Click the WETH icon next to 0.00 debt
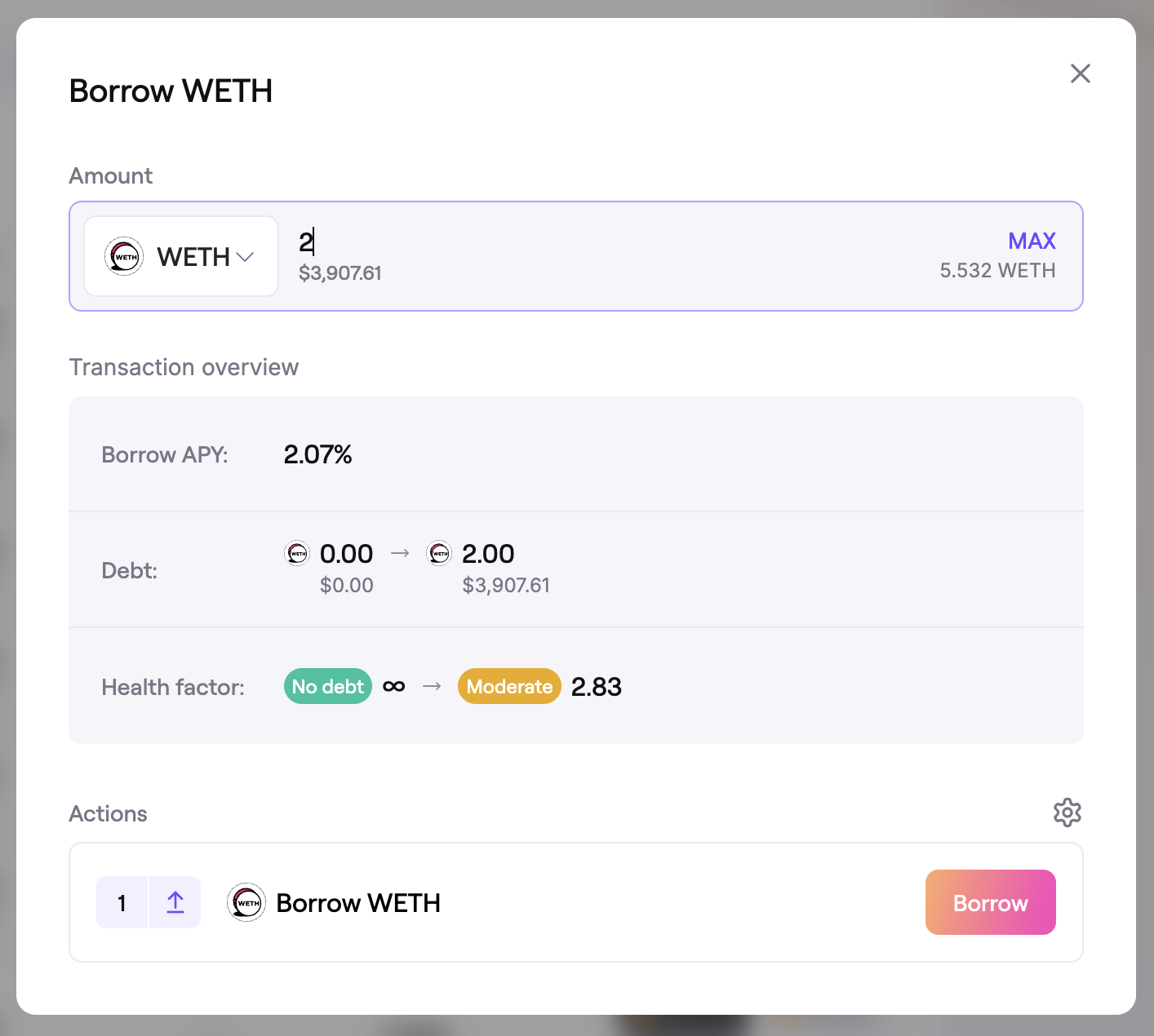The height and width of the screenshot is (1036, 1154). [297, 553]
